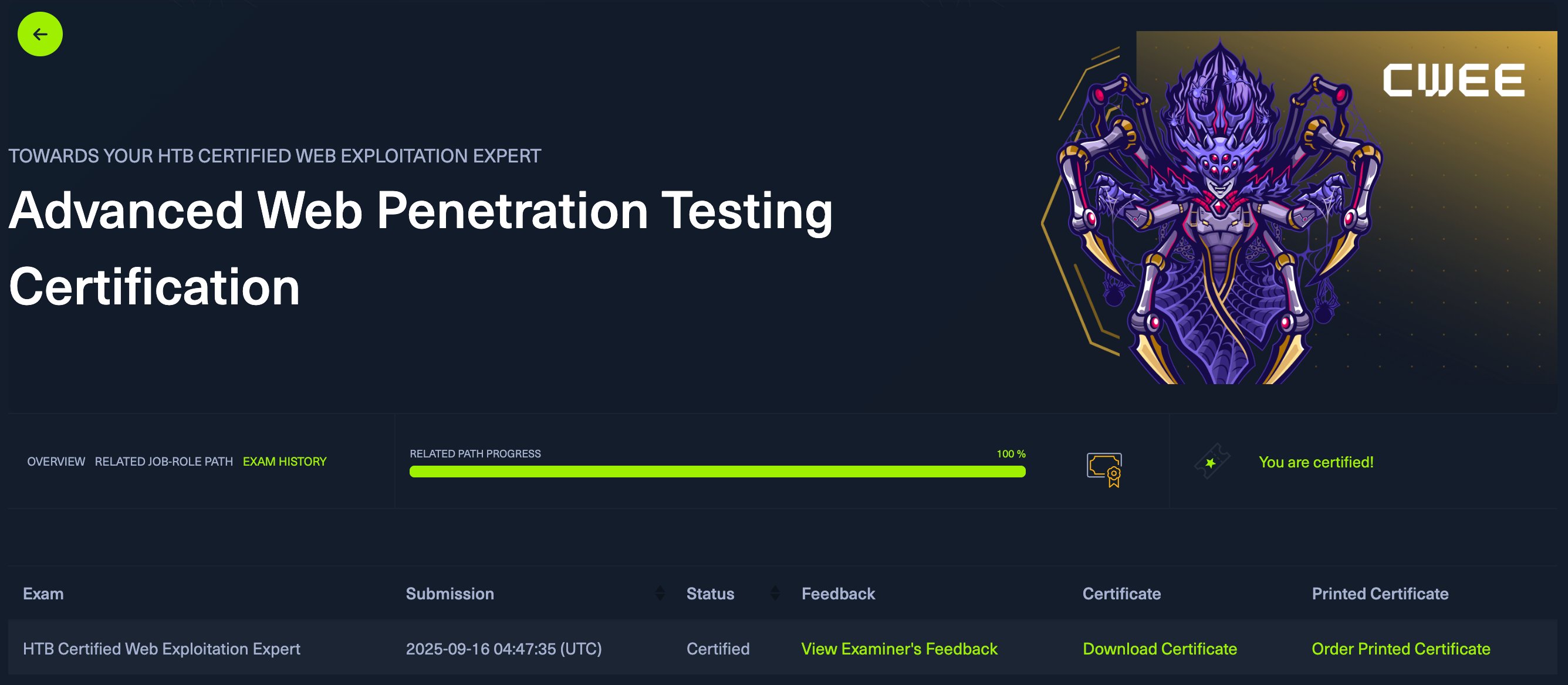Image resolution: width=1568 pixels, height=685 pixels.
Task: Click the Feedback column header
Action: pos(838,594)
